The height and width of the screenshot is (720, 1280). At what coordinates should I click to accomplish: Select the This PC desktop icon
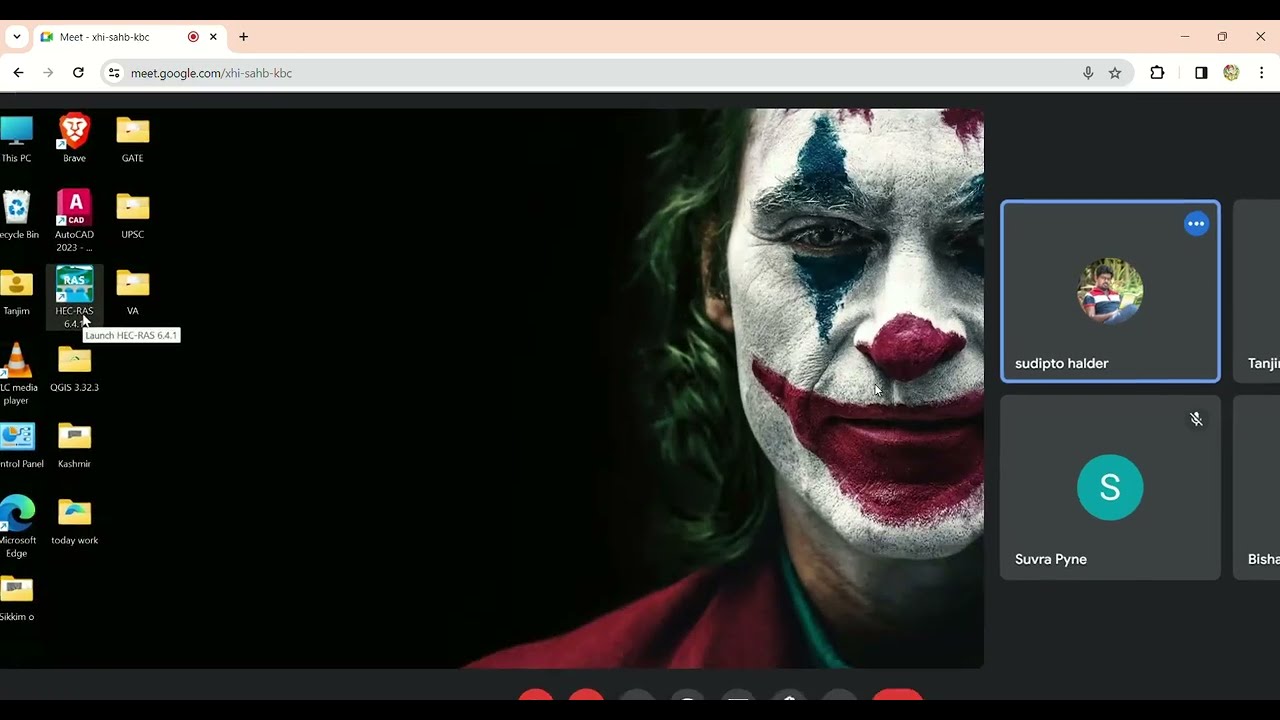click(16, 139)
